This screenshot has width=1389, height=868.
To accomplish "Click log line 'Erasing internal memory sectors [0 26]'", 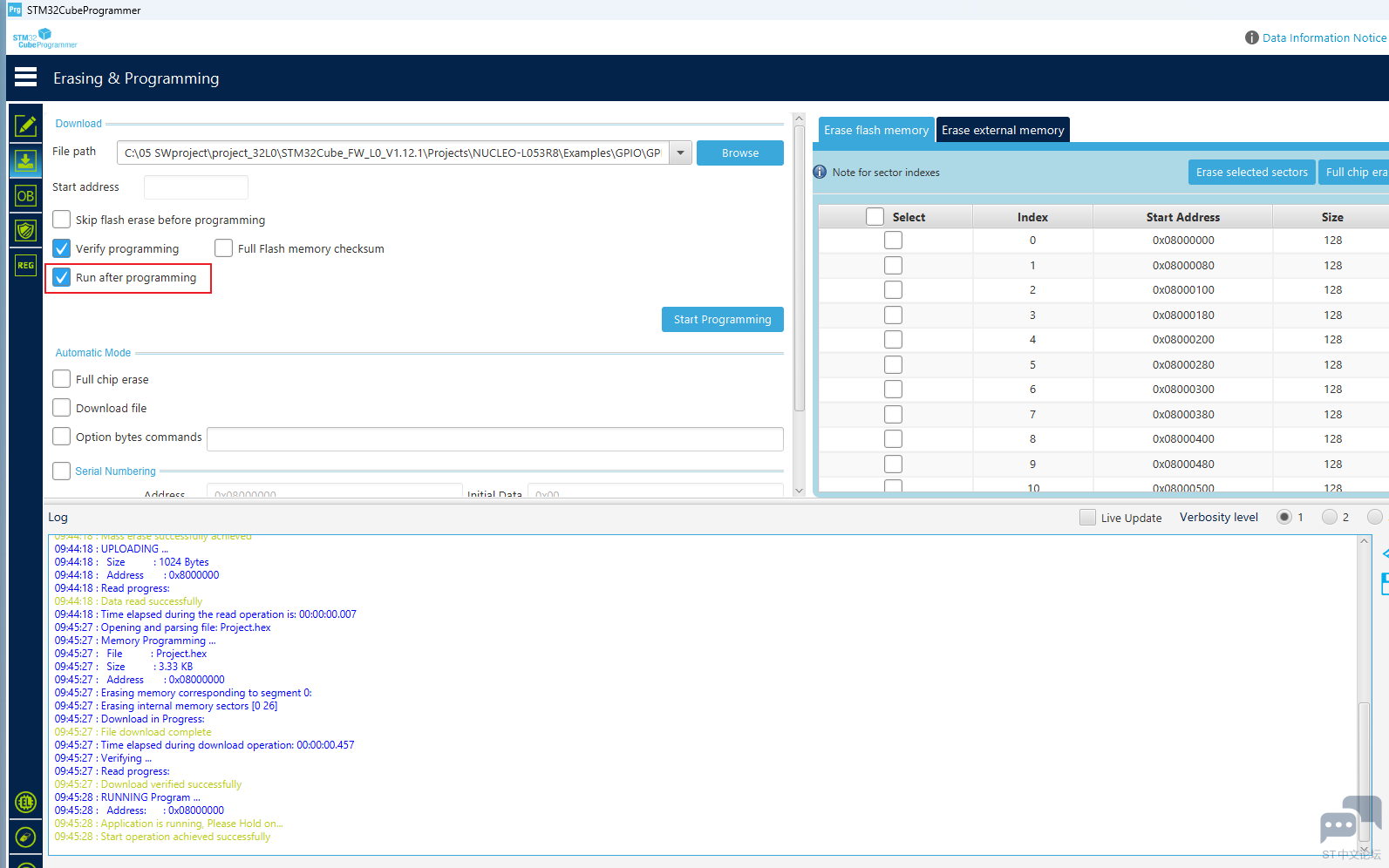I will pyautogui.click(x=167, y=706).
